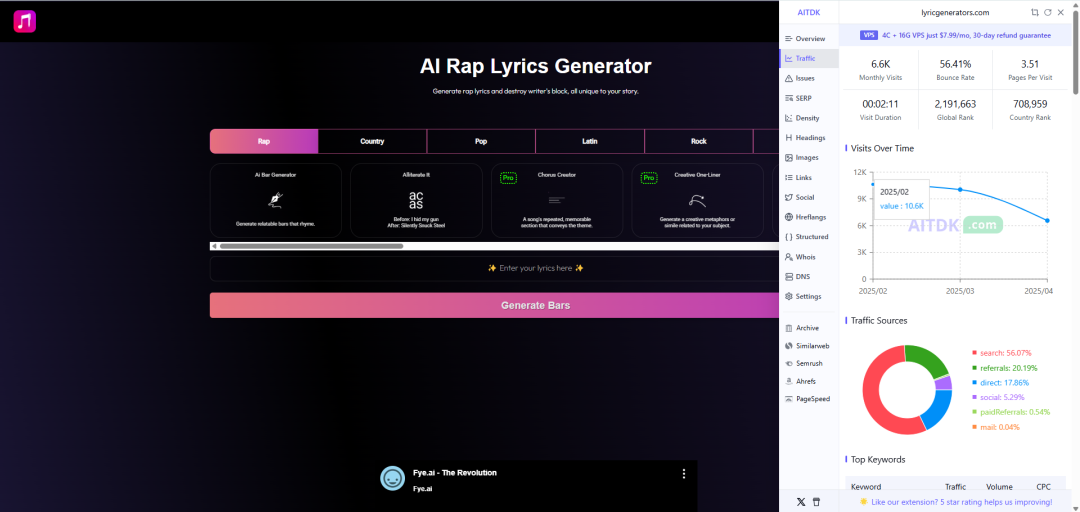Select the Chorus Creator Pro card
The image size is (1080, 512).
pyautogui.click(x=557, y=201)
